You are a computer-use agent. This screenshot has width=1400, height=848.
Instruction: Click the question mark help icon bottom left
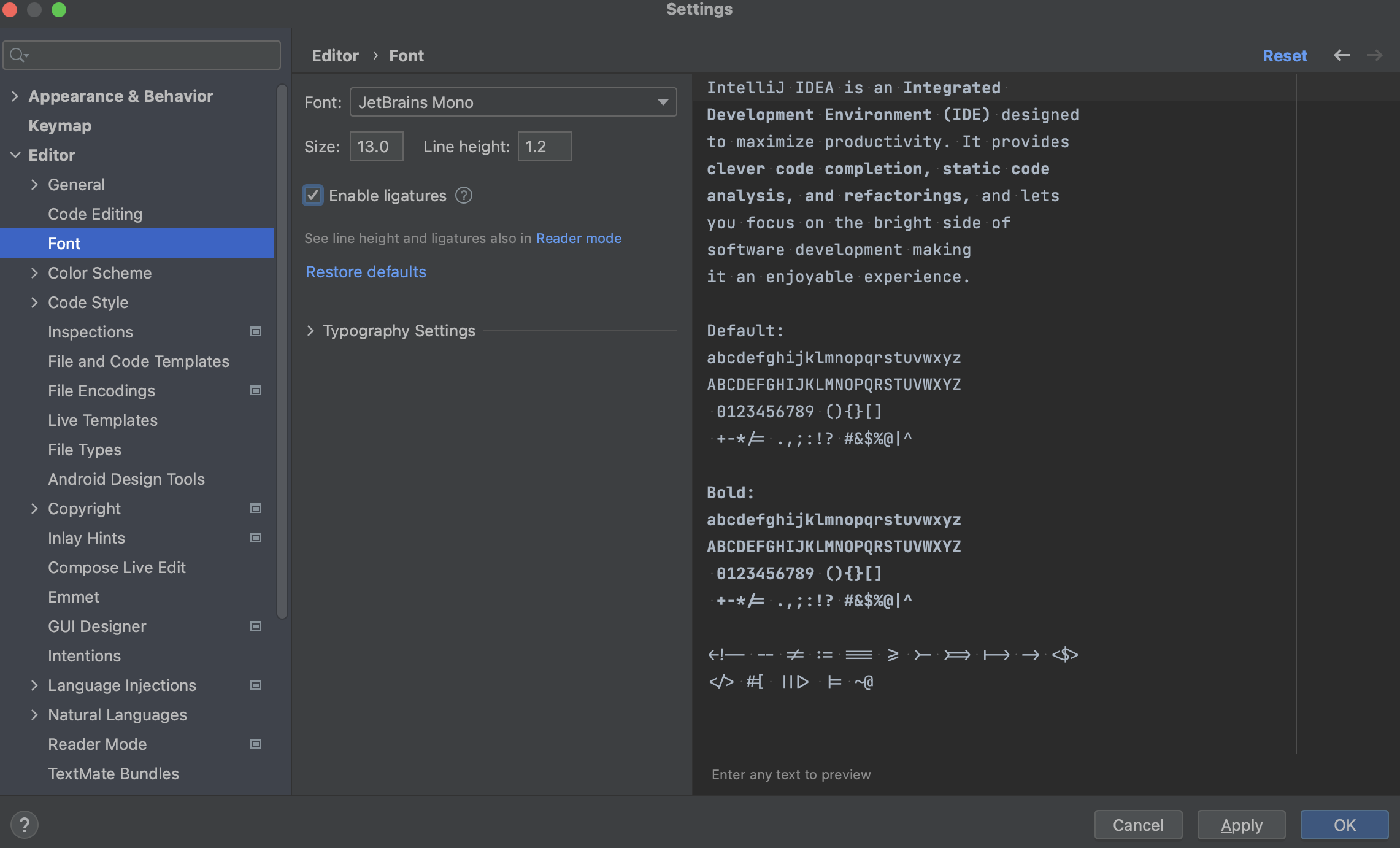[x=25, y=825]
